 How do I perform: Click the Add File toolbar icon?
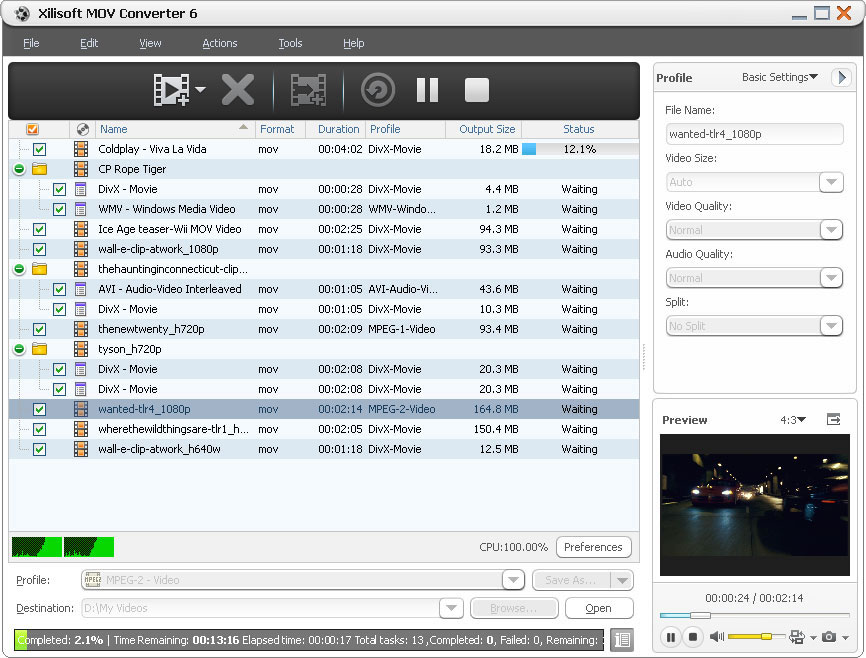click(x=172, y=90)
